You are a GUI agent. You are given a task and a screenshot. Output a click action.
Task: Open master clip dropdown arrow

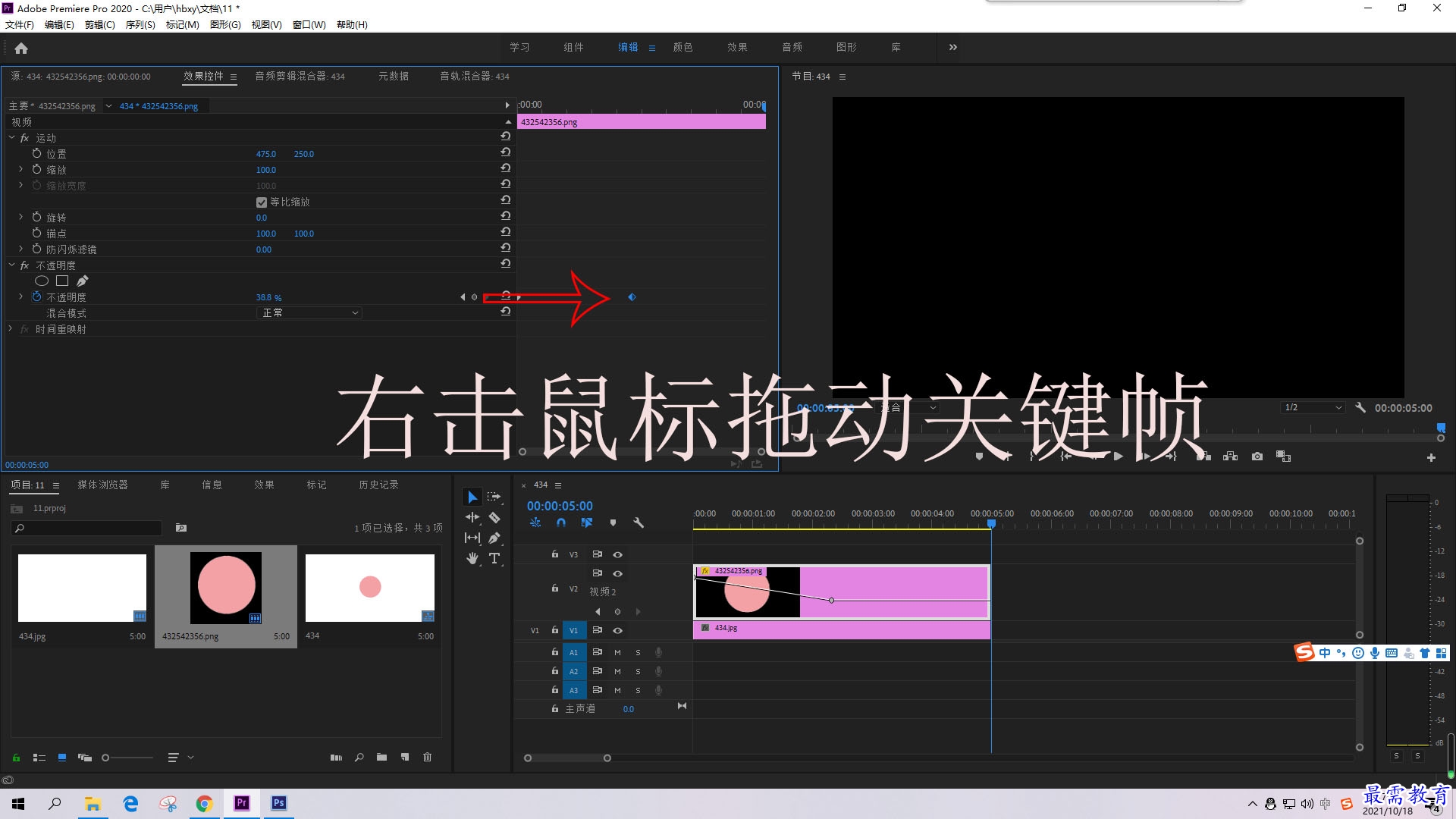pyautogui.click(x=108, y=106)
